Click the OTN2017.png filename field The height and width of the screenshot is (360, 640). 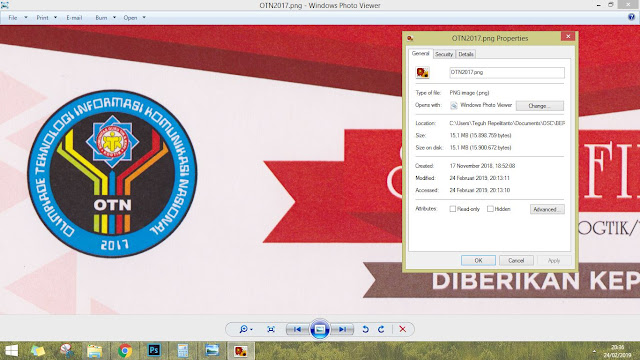507,73
